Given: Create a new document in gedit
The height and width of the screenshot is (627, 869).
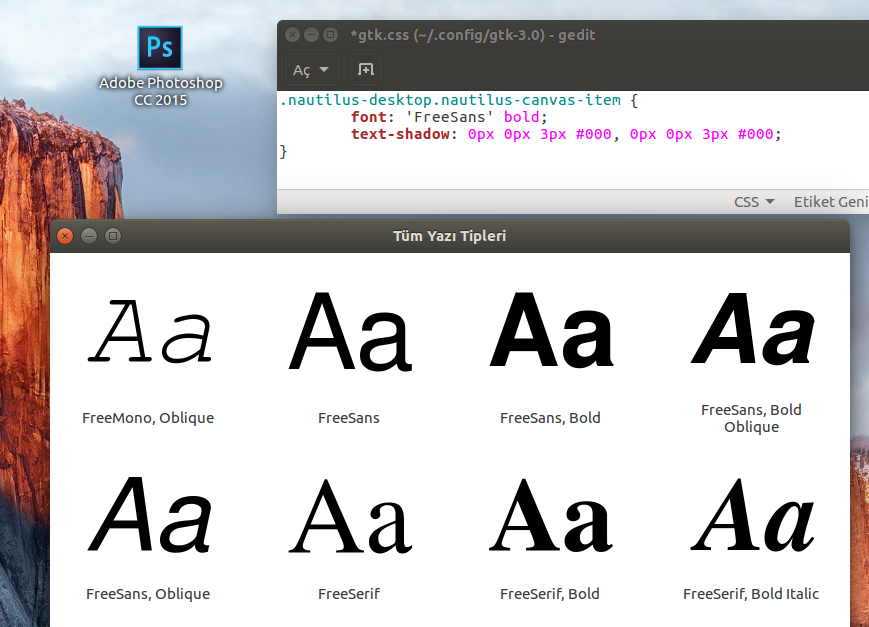Looking at the screenshot, I should point(364,69).
